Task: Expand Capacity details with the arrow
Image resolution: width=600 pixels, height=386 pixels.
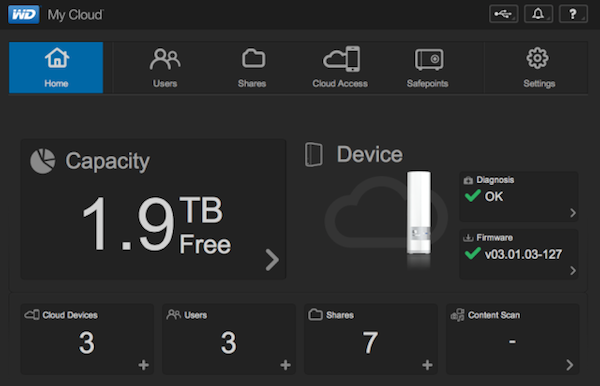Action: pos(272,260)
